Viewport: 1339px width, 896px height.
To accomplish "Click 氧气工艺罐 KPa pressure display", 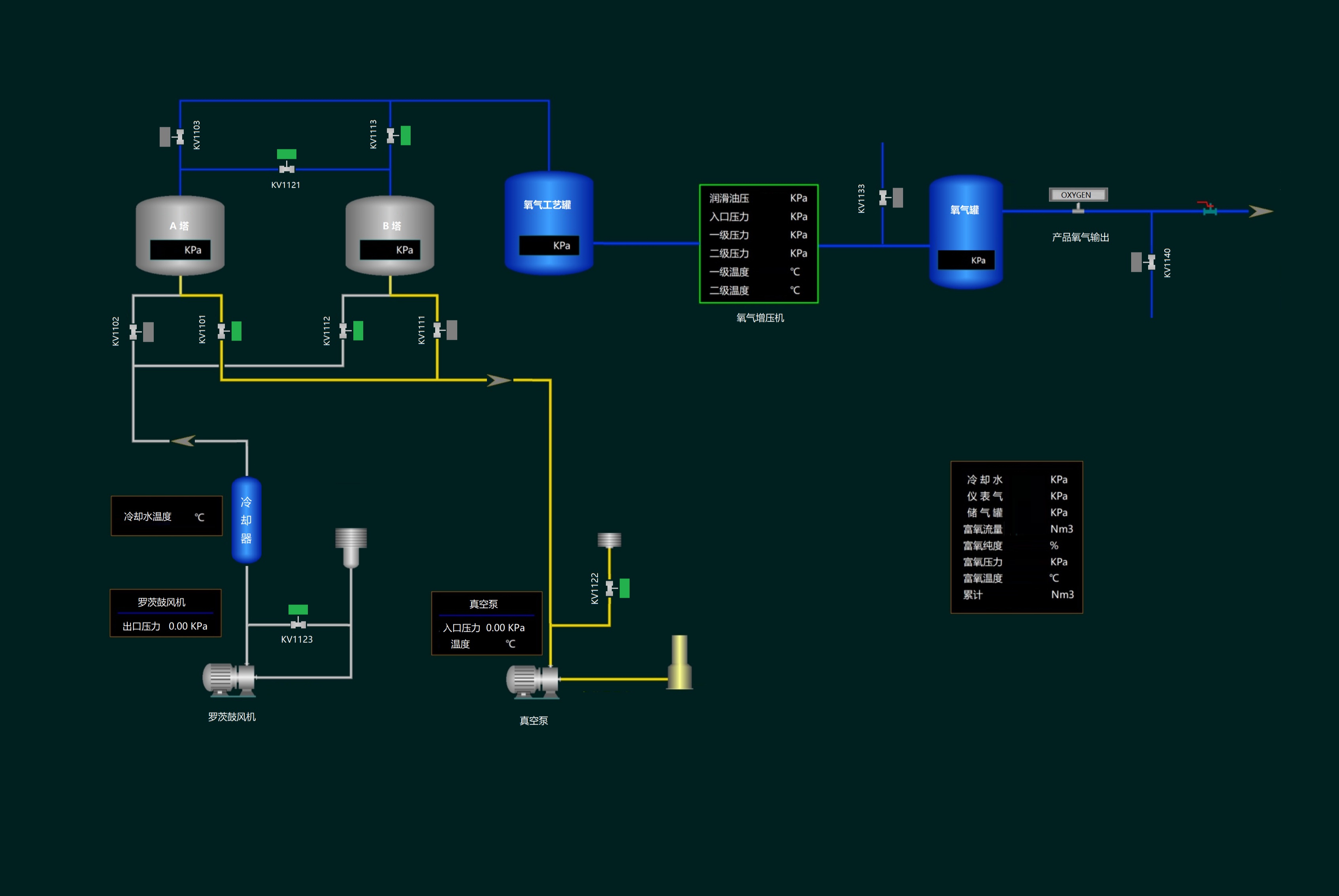I will pyautogui.click(x=549, y=245).
